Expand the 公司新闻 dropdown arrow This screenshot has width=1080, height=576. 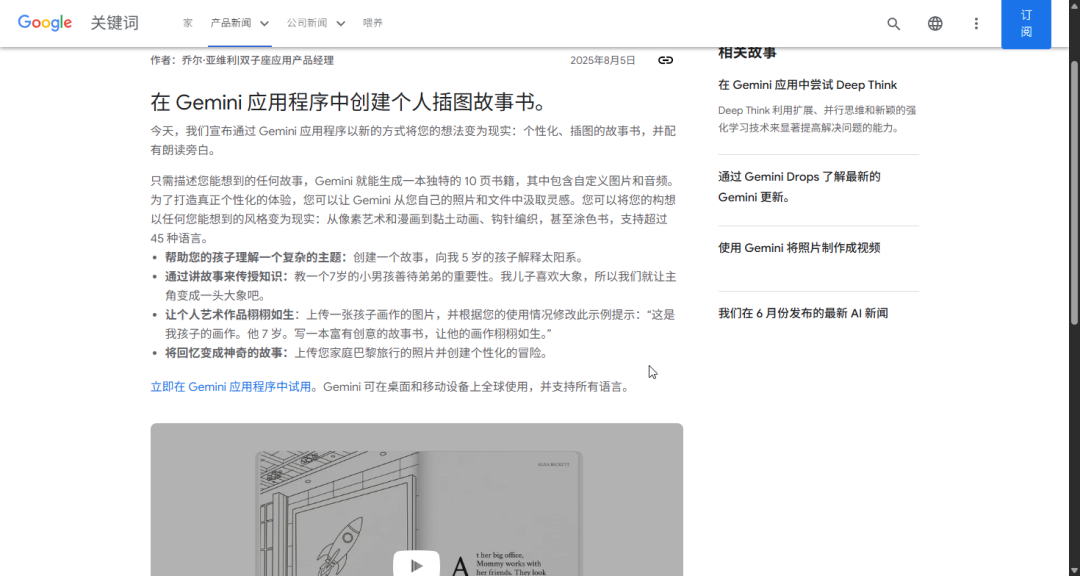tap(340, 23)
